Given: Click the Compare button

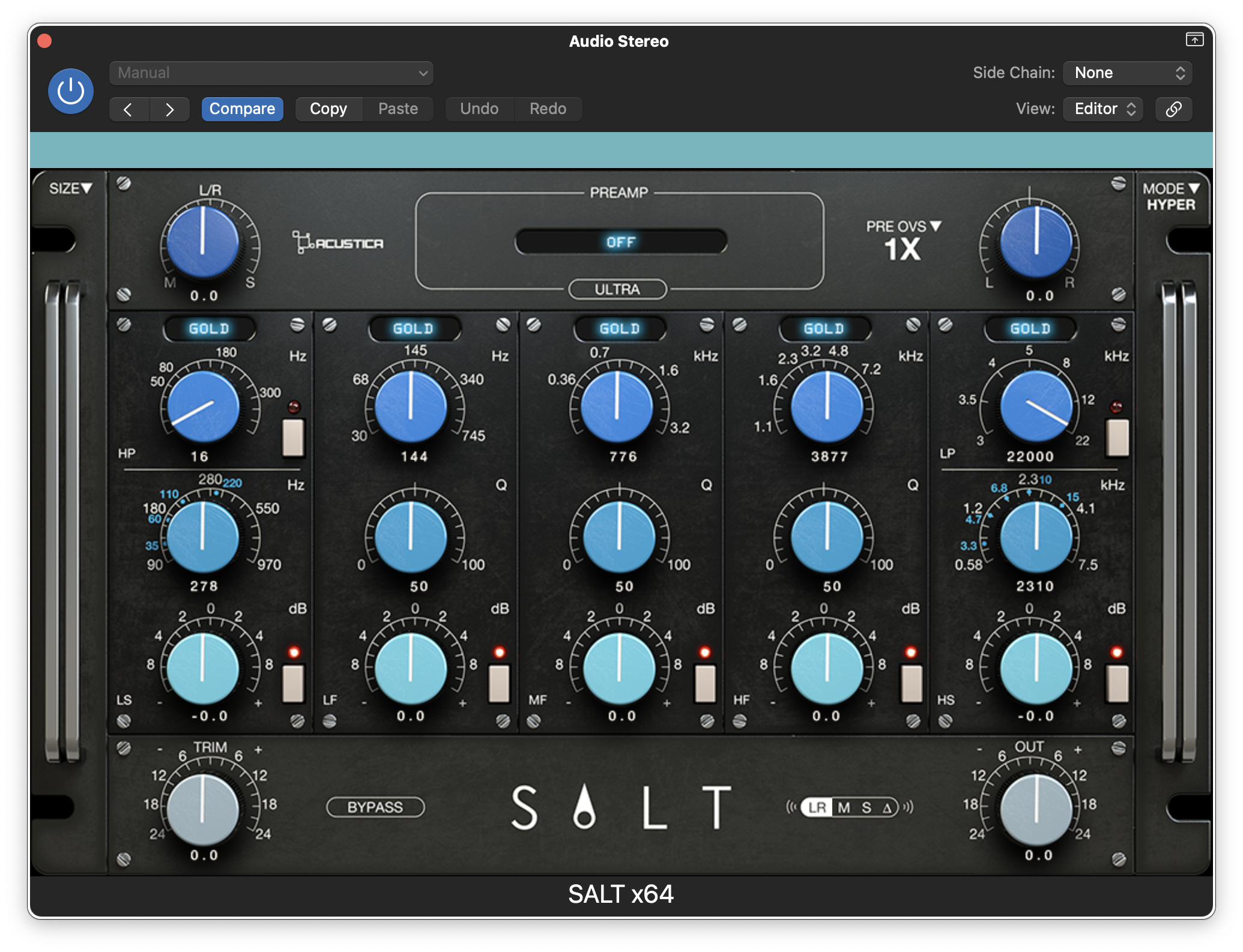Looking at the screenshot, I should pyautogui.click(x=242, y=109).
